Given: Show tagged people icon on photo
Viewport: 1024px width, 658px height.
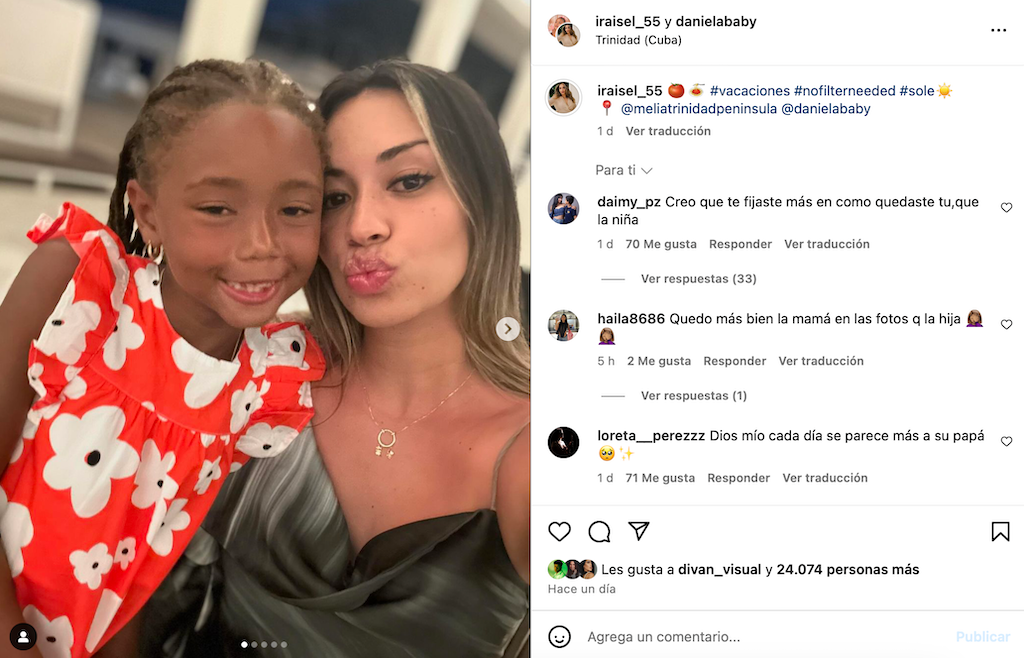Looking at the screenshot, I should point(23,636).
